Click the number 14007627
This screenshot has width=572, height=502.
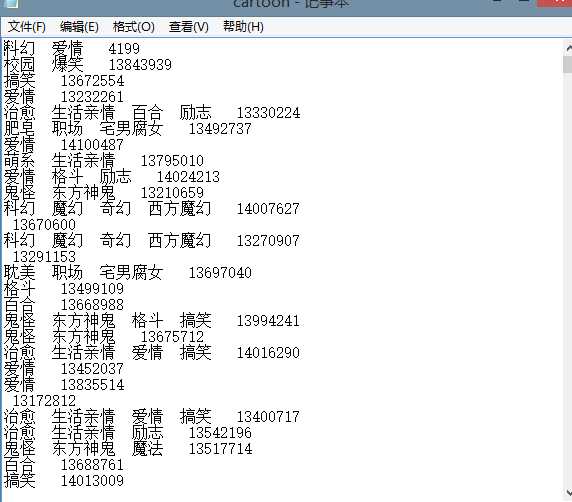[268, 209]
